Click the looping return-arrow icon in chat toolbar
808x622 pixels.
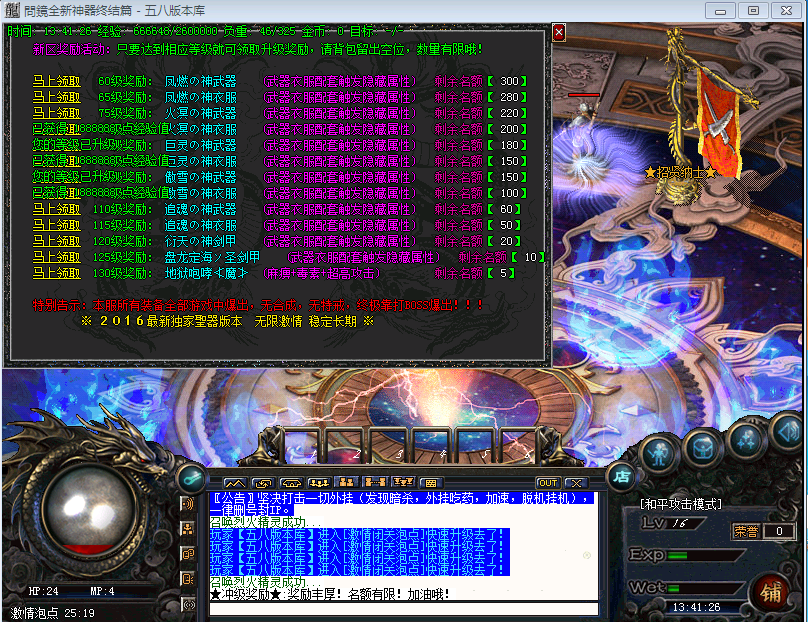tap(263, 483)
